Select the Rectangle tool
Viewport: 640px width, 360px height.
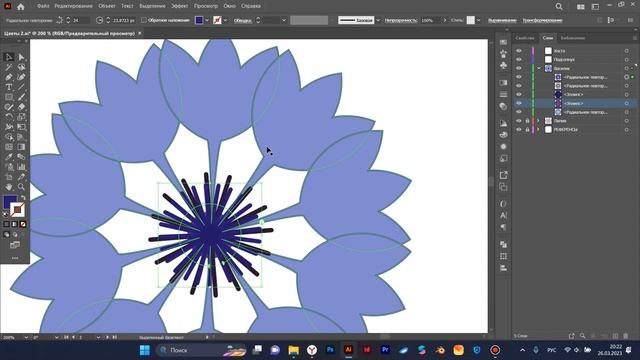coord(9,97)
